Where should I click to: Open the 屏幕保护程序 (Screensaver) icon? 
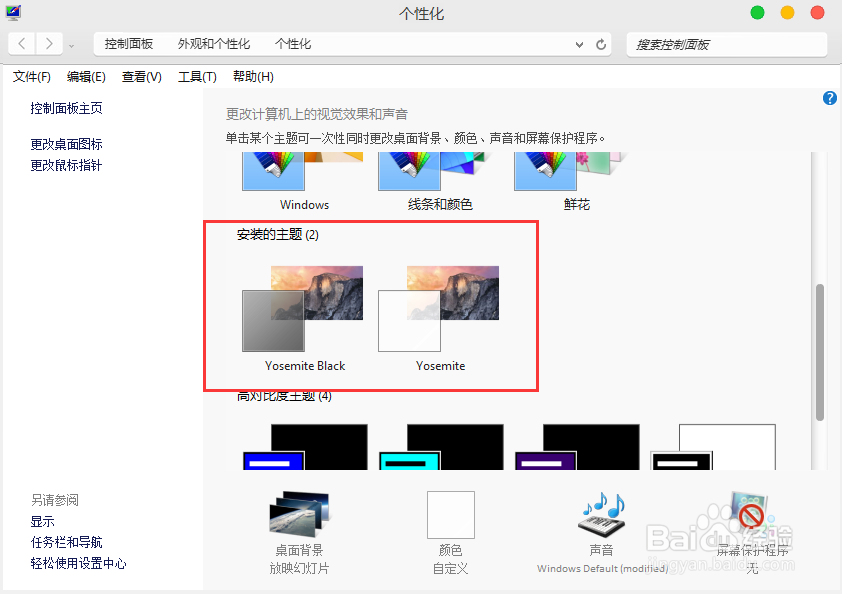(748, 515)
